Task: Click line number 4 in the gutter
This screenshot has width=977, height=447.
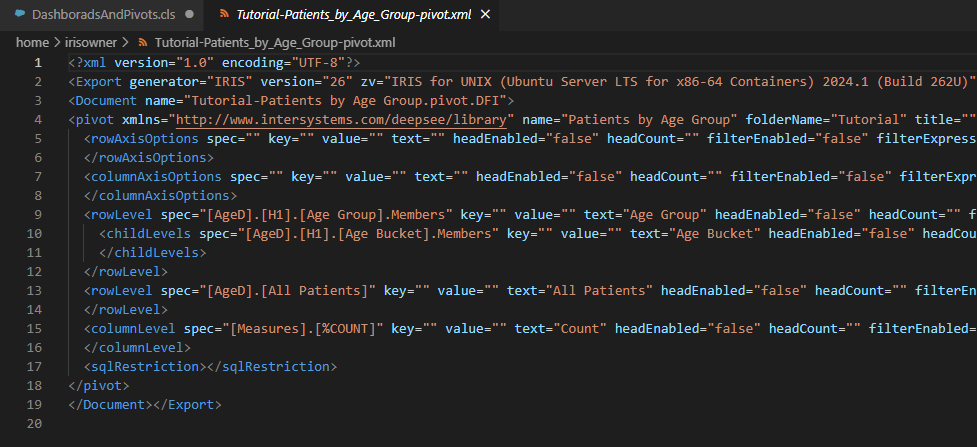Action: [x=38, y=120]
